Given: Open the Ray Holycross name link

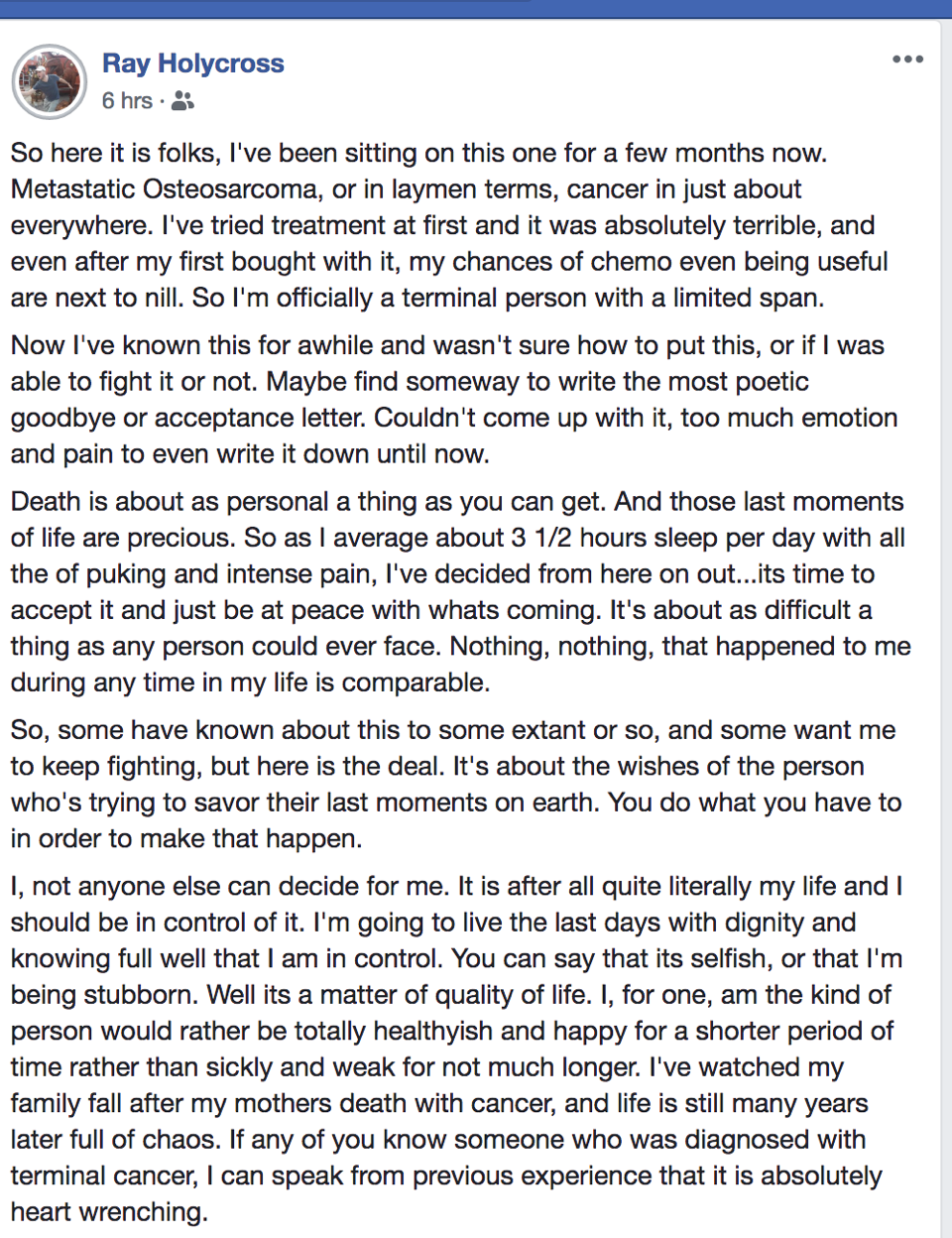Looking at the screenshot, I should click(x=192, y=63).
